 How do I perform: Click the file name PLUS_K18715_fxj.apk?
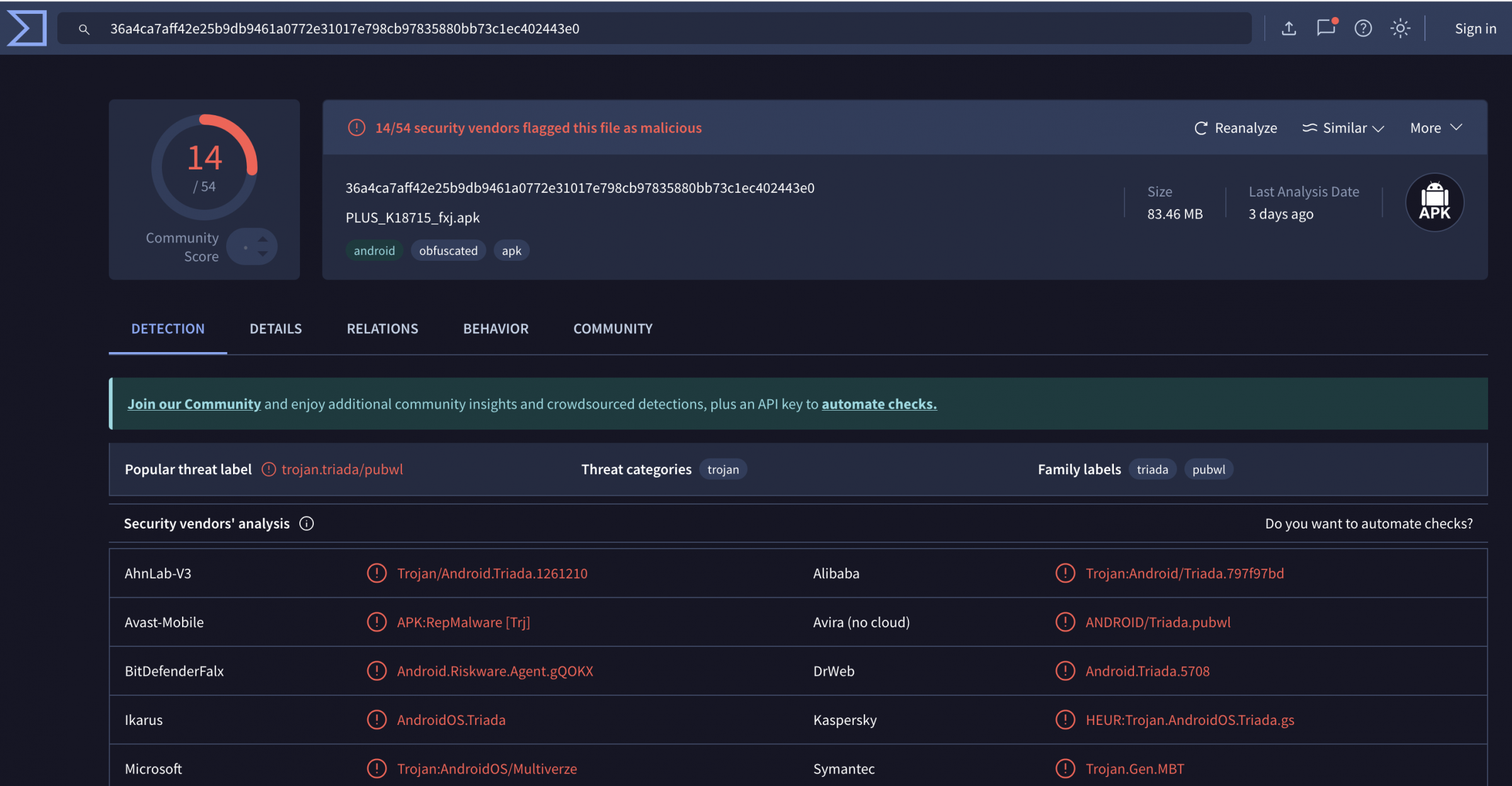click(x=412, y=218)
